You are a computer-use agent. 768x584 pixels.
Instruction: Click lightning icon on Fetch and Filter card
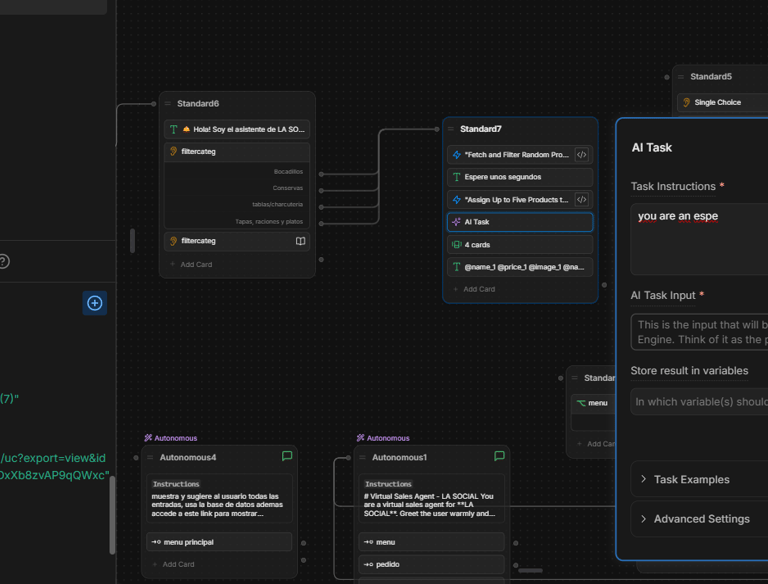456,155
